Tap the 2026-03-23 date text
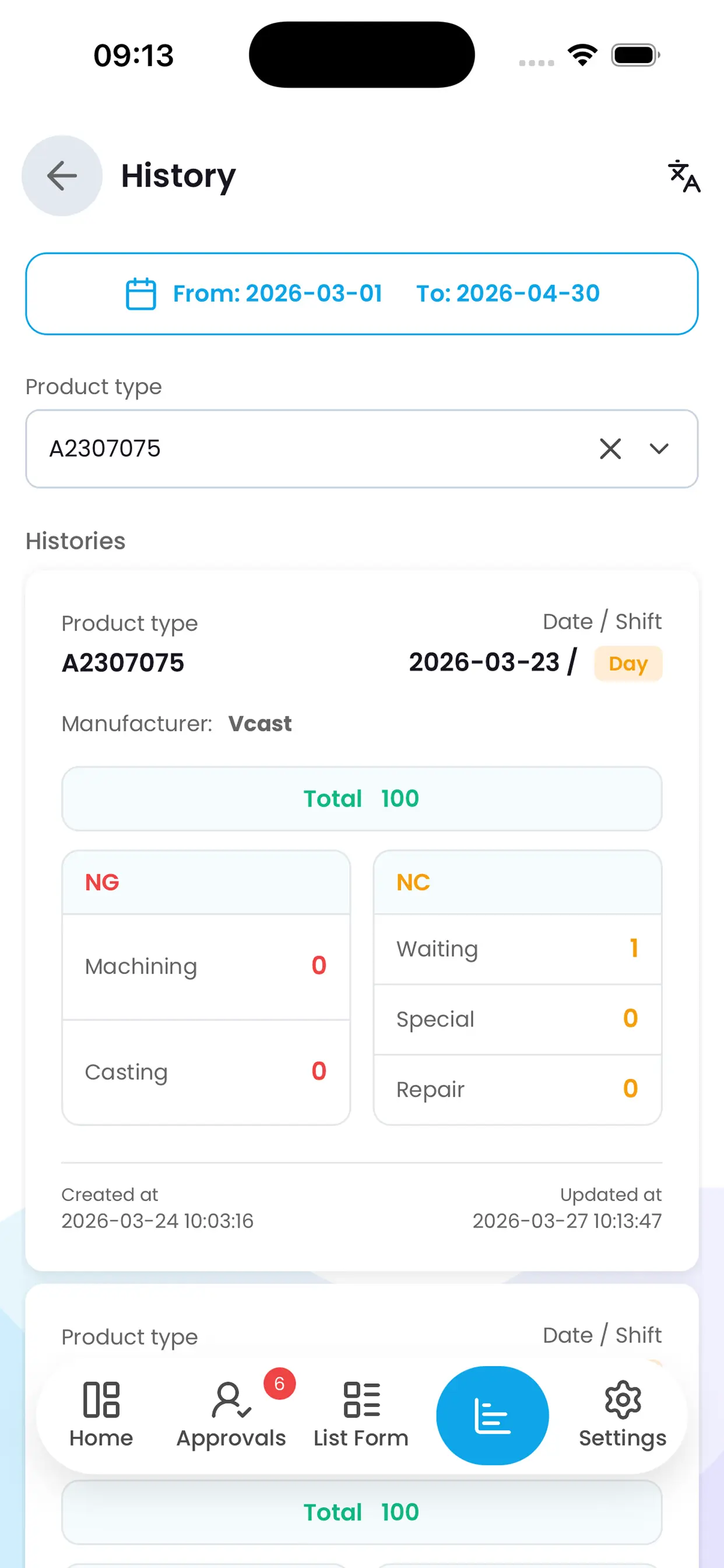The width and height of the screenshot is (724, 1568). [484, 662]
